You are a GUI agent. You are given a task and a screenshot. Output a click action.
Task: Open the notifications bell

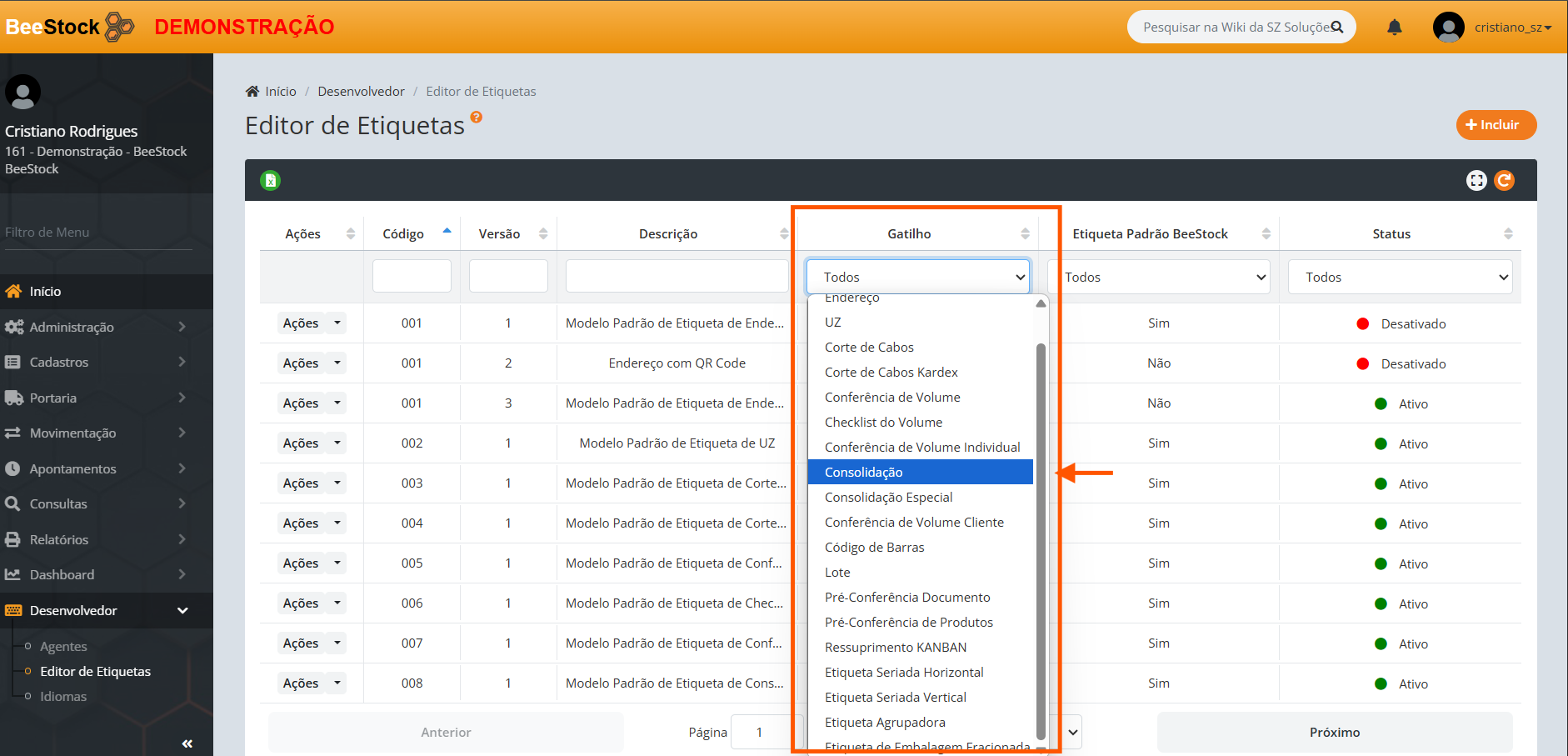[x=1394, y=28]
